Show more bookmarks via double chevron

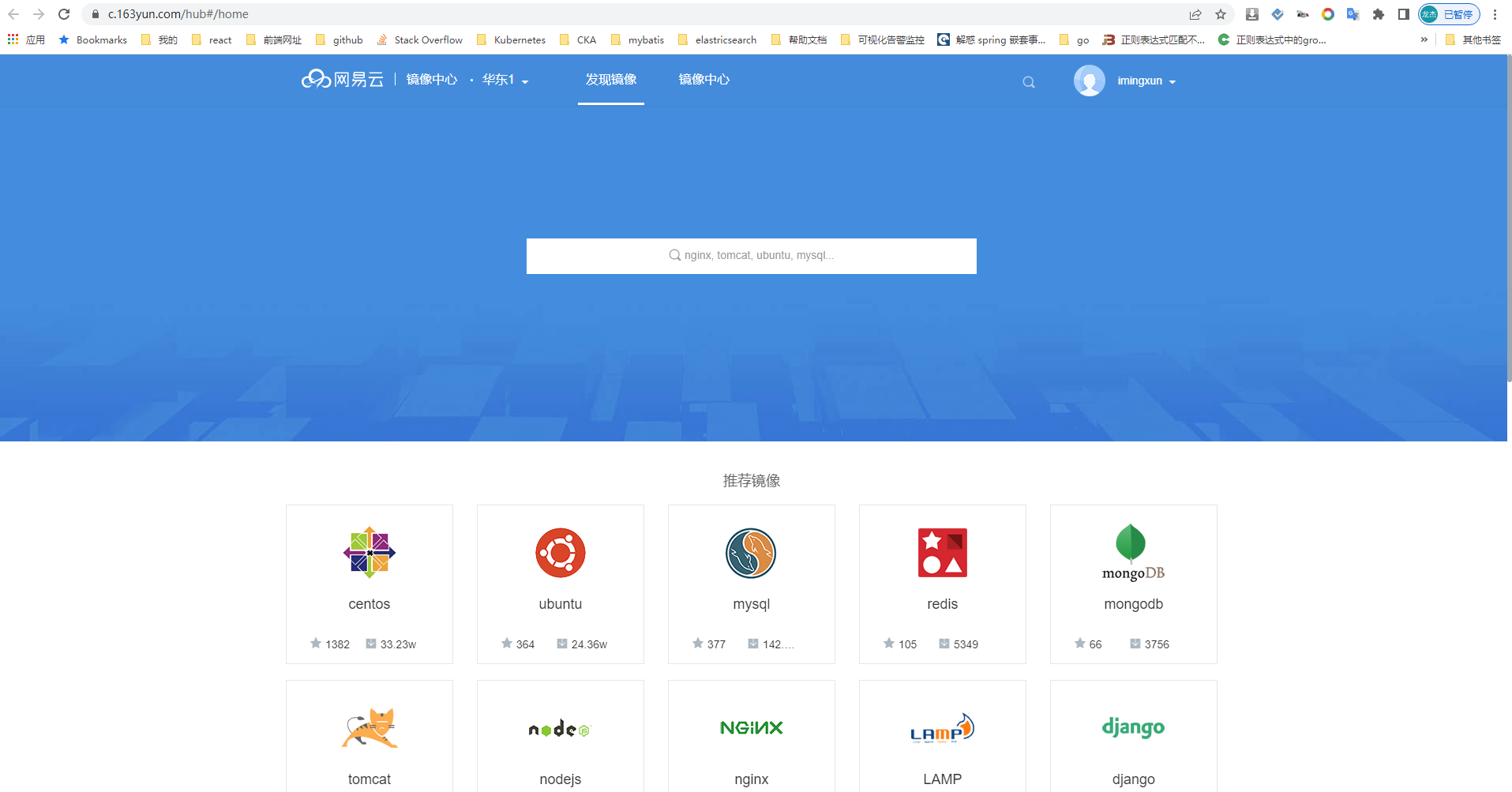pos(1424,39)
